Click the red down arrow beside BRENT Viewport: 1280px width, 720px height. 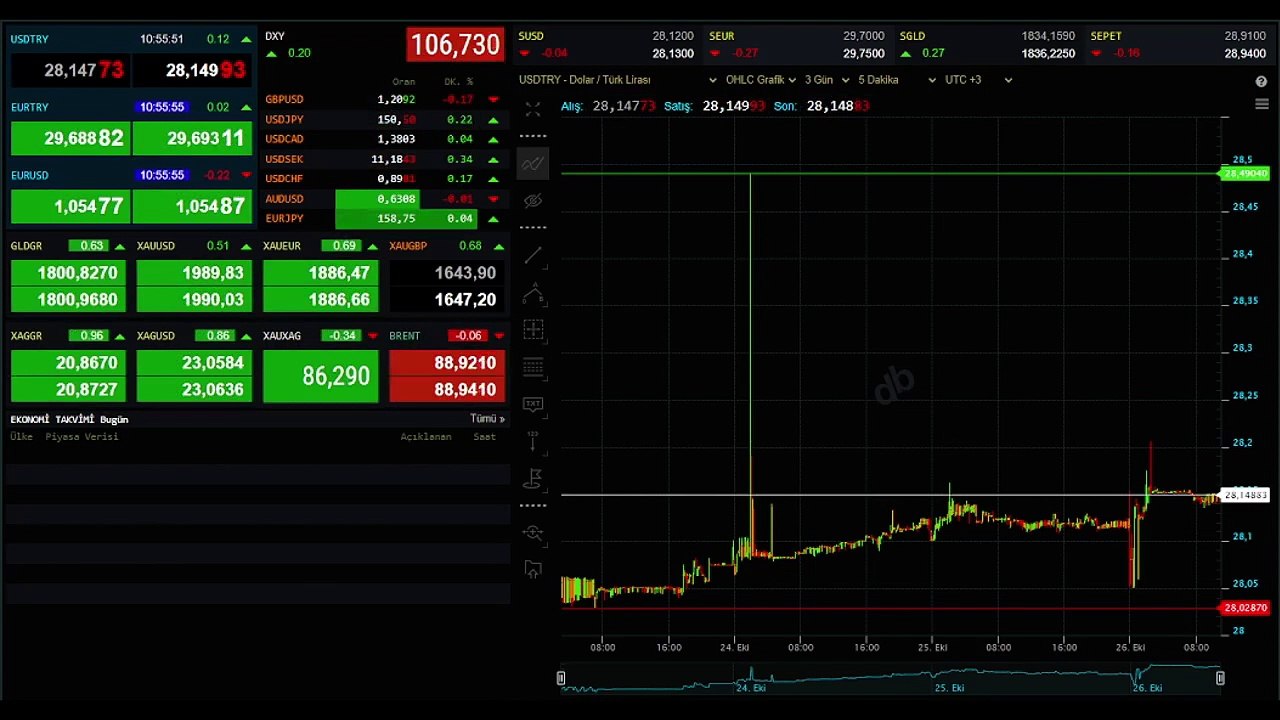(x=498, y=336)
